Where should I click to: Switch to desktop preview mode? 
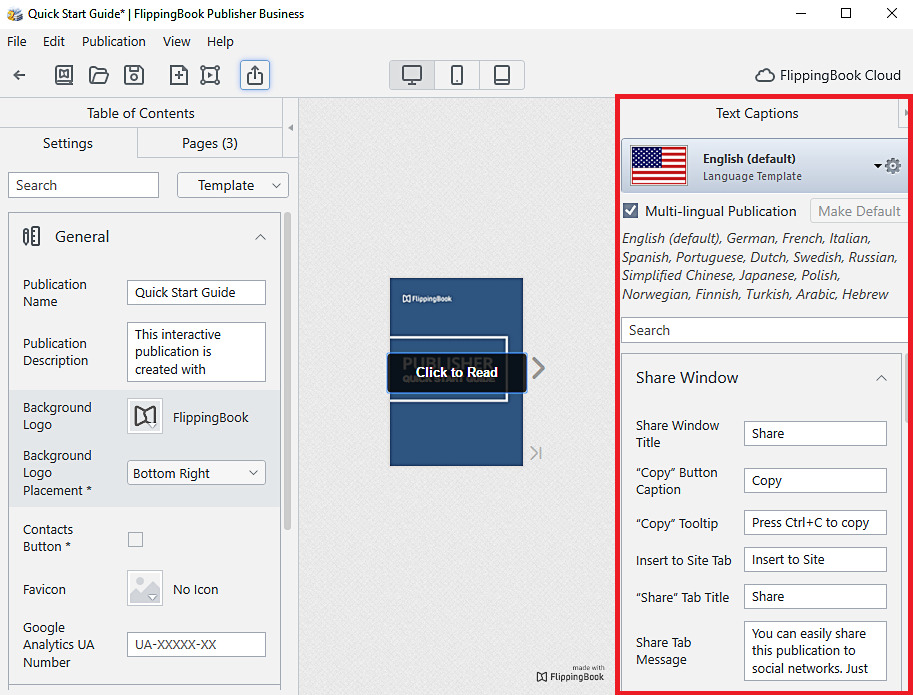(x=412, y=75)
